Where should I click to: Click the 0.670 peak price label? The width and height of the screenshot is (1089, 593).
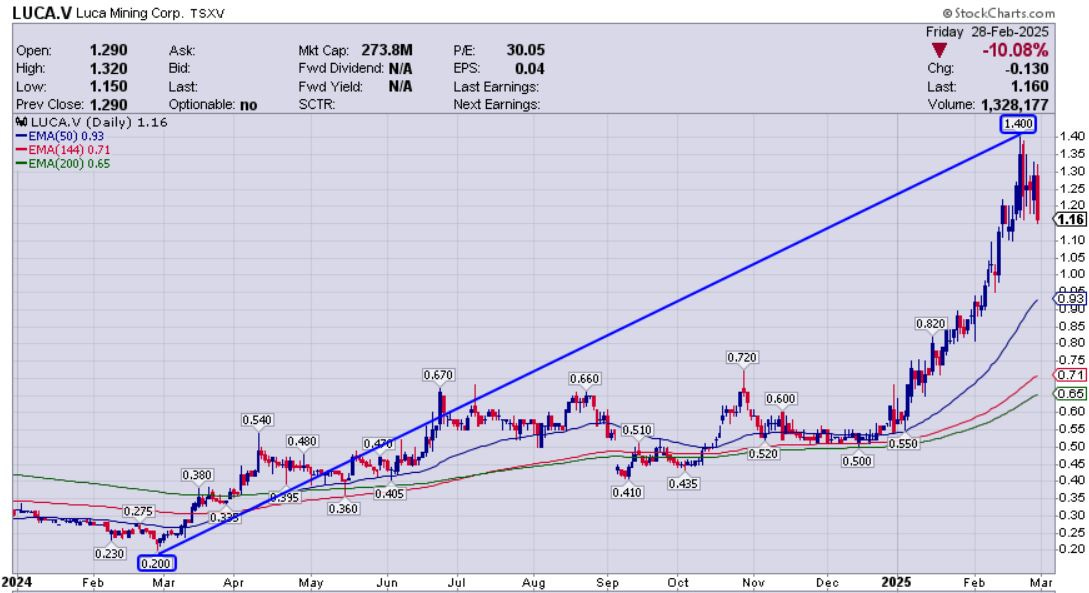[x=438, y=375]
